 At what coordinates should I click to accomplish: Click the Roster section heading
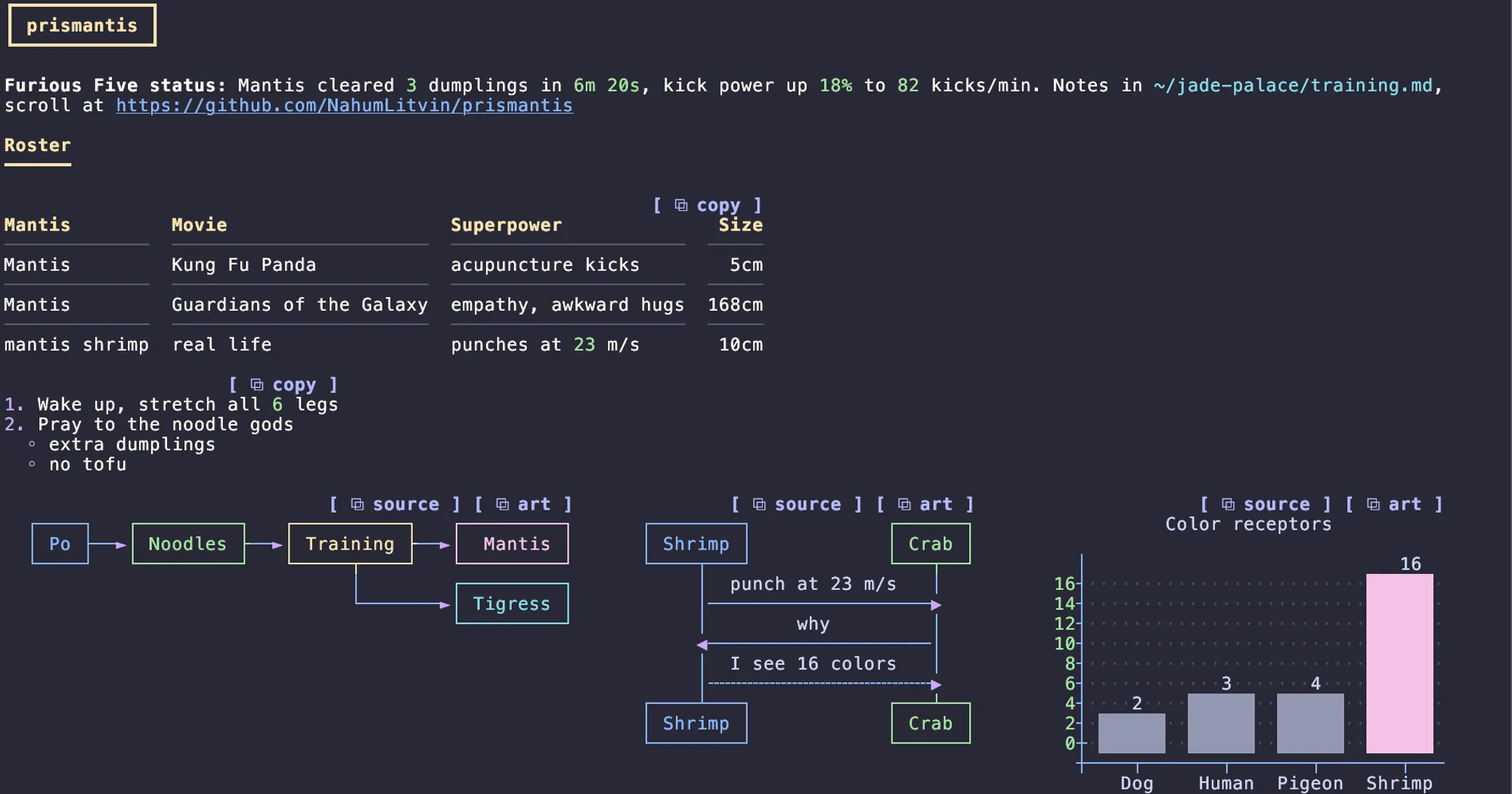[38, 145]
